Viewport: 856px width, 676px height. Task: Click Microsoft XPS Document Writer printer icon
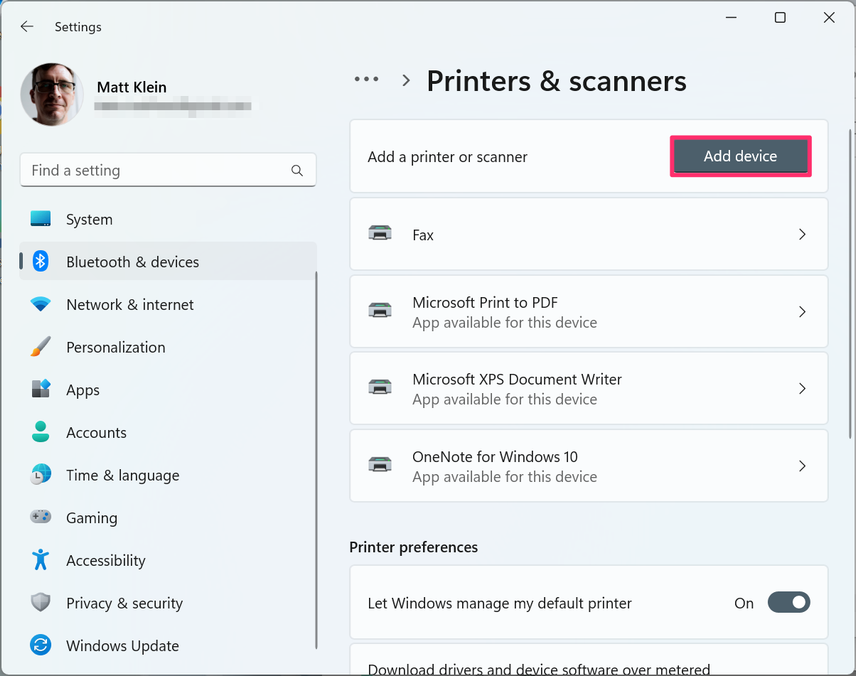click(380, 387)
